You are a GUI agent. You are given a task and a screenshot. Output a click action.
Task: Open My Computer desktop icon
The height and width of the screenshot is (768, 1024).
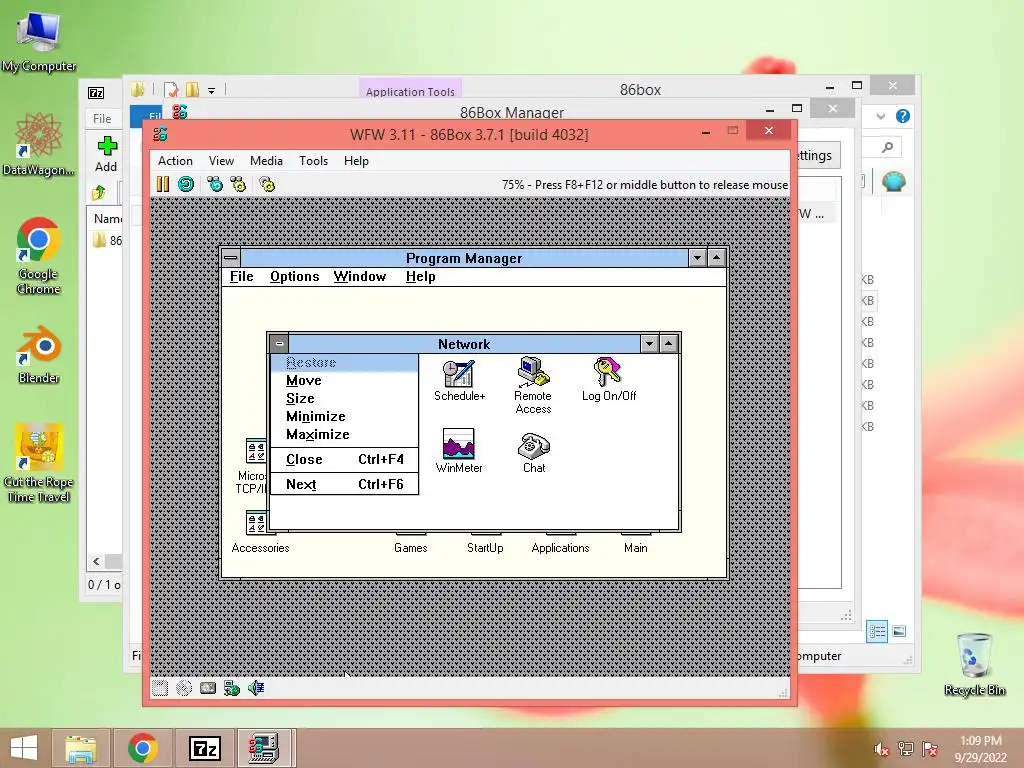click(39, 41)
